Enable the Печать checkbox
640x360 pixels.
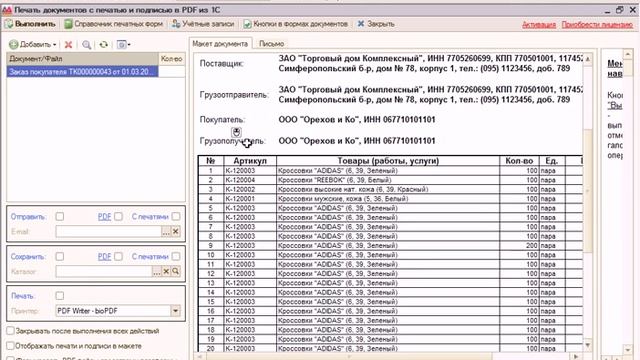point(60,296)
